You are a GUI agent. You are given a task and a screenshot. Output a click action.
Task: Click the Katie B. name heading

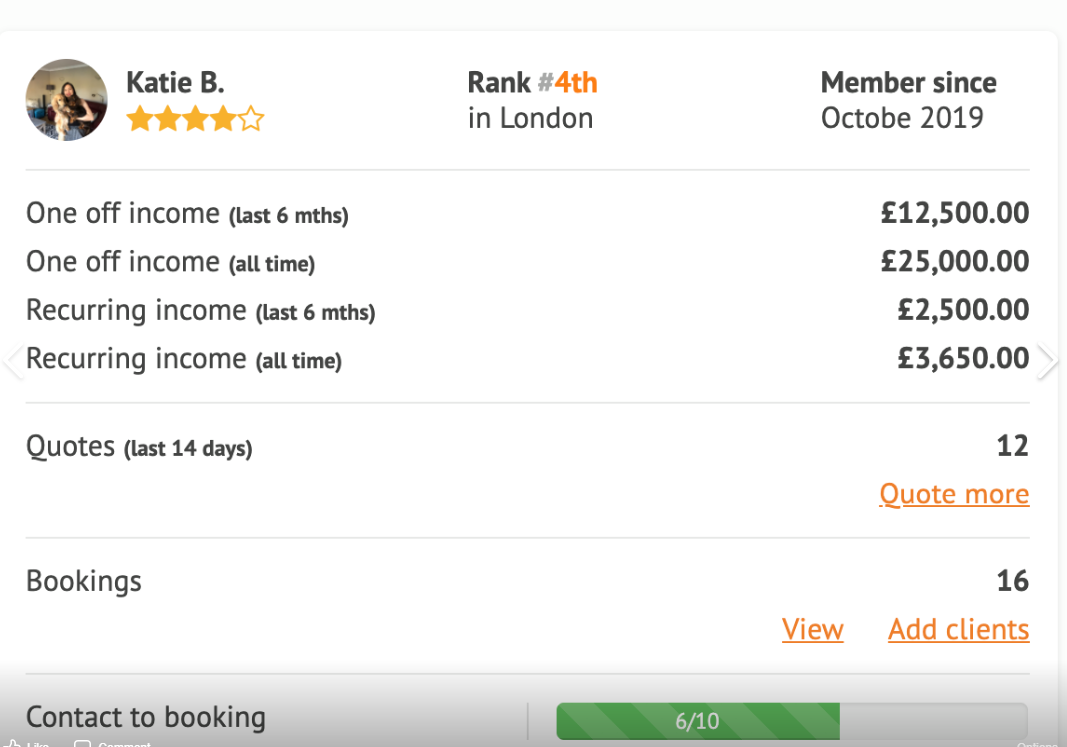[176, 83]
